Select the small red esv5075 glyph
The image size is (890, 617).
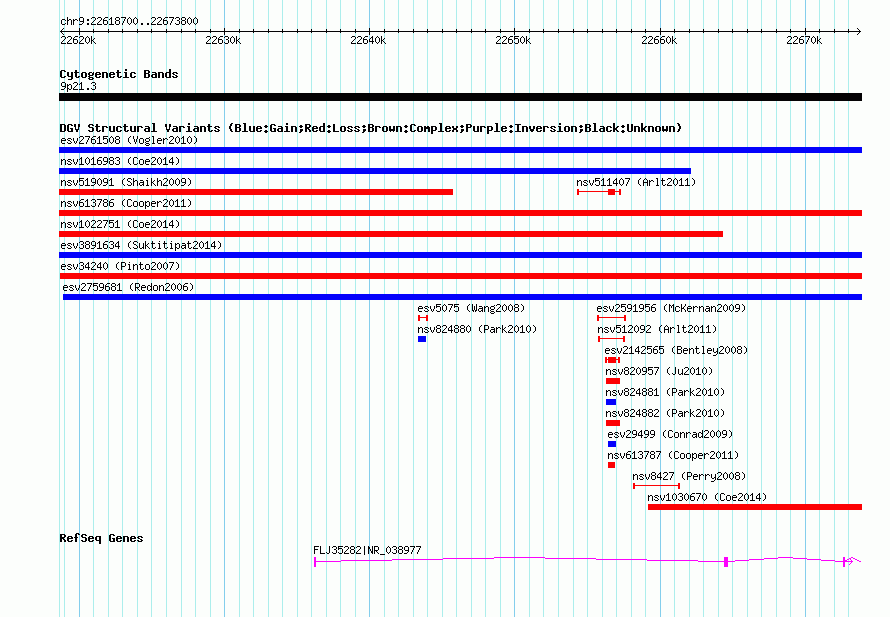point(422,318)
